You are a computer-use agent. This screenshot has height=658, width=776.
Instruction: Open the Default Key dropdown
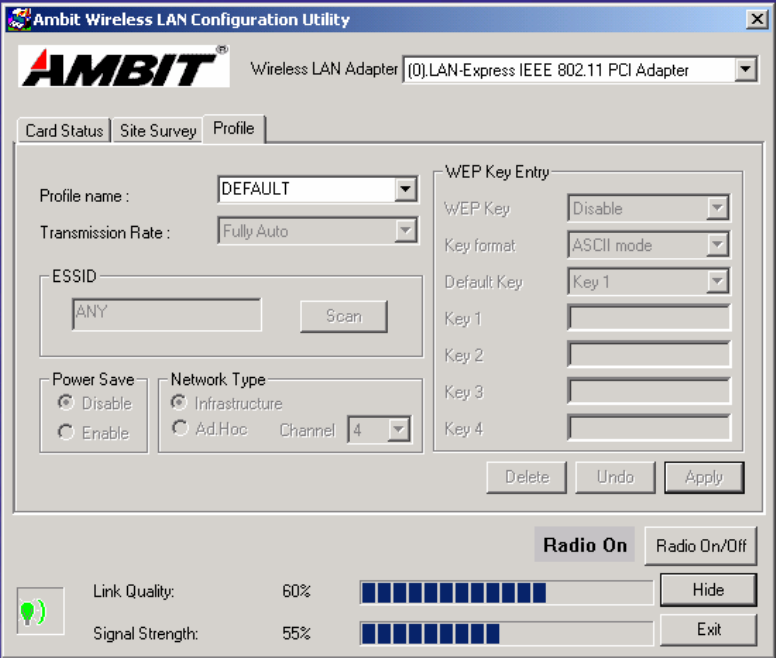[717, 282]
